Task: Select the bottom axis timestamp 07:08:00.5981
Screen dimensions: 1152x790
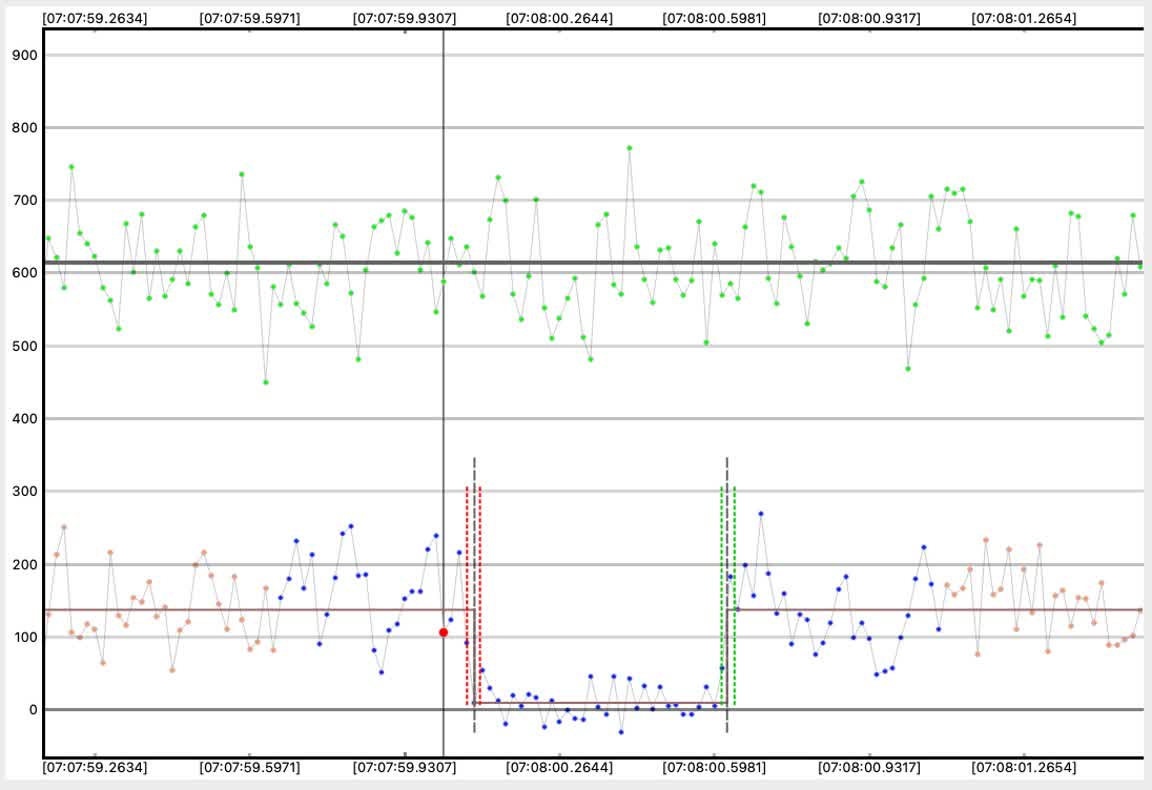Action: pos(713,768)
